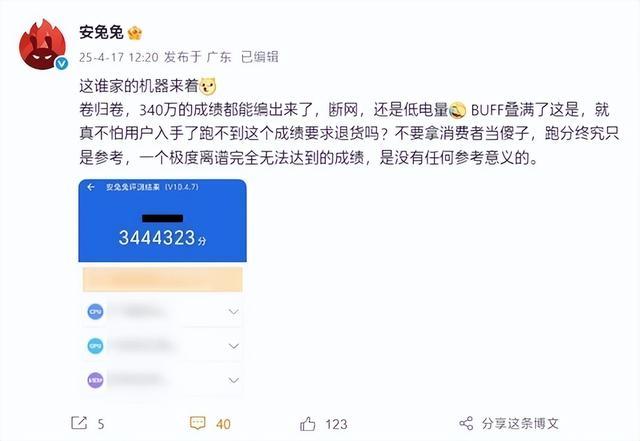Open the AnTuTu red rabbit avatar
This screenshot has width=640, height=441.
coord(42,44)
